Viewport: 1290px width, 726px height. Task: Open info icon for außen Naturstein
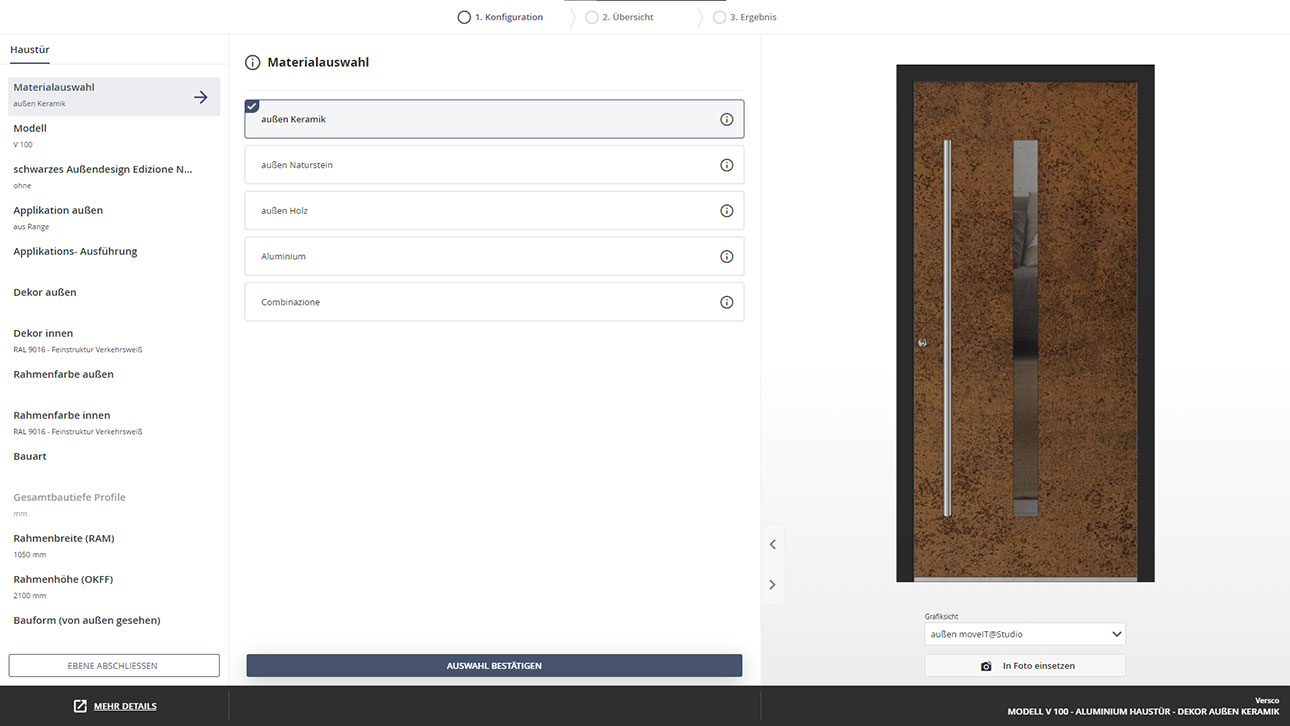[x=727, y=165]
